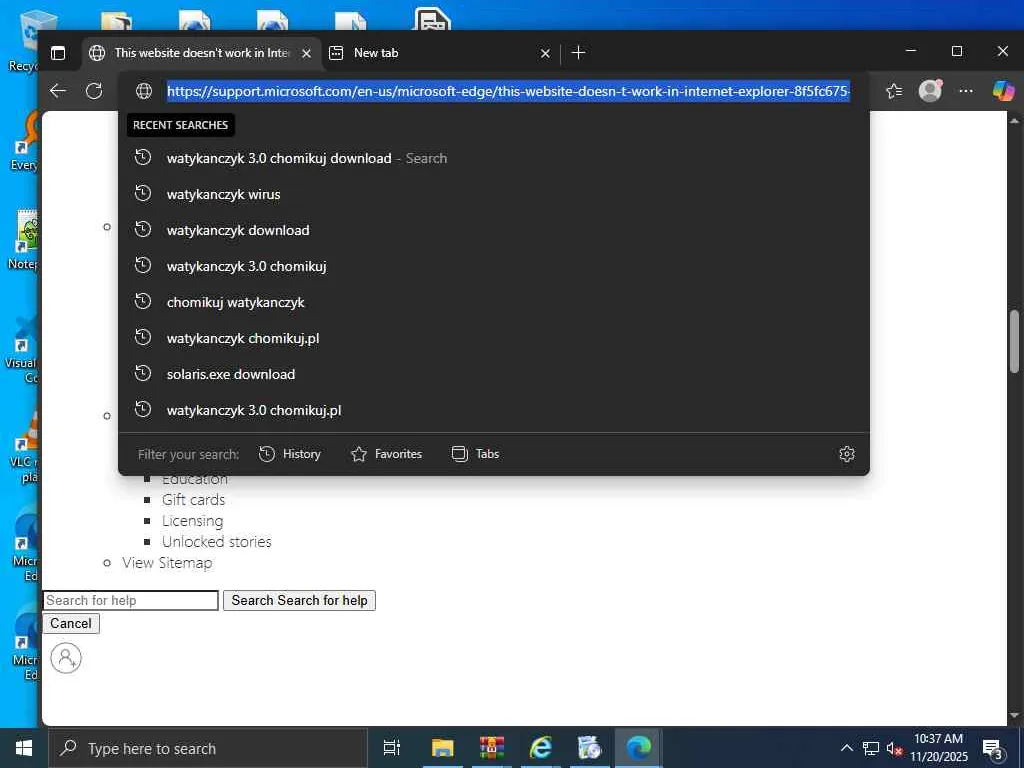
Task: Click the scrollbar down arrow
Action: [x=1014, y=716]
